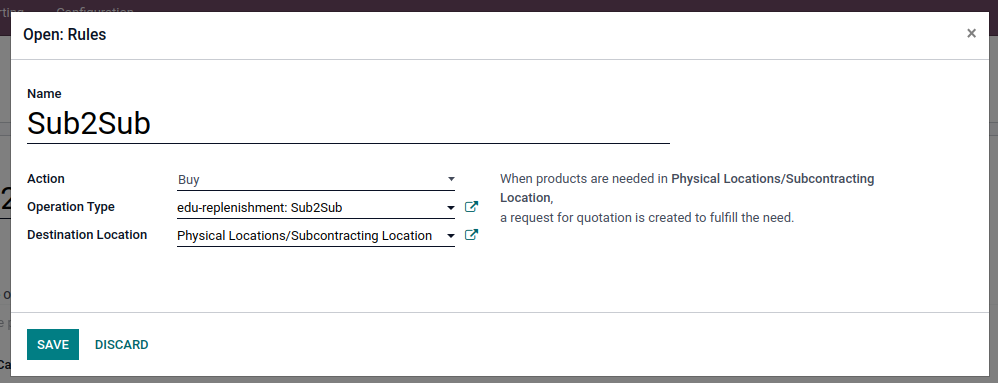The height and width of the screenshot is (383, 998).
Task: Click the Name field label
Action: coord(44,94)
